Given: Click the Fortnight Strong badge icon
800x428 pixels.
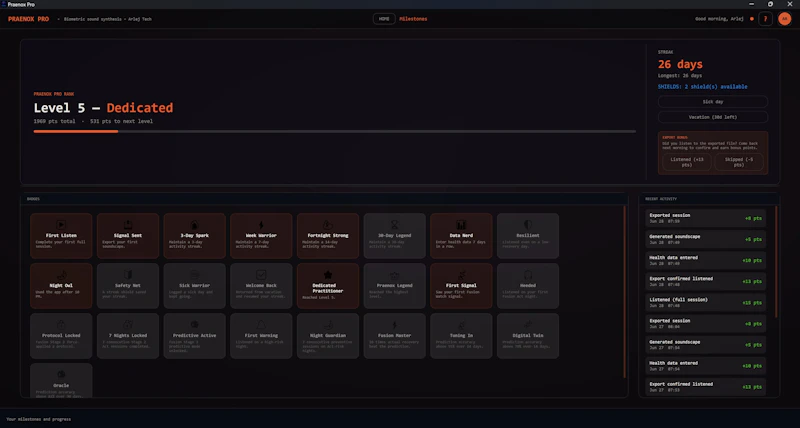Looking at the screenshot, I should (328, 224).
